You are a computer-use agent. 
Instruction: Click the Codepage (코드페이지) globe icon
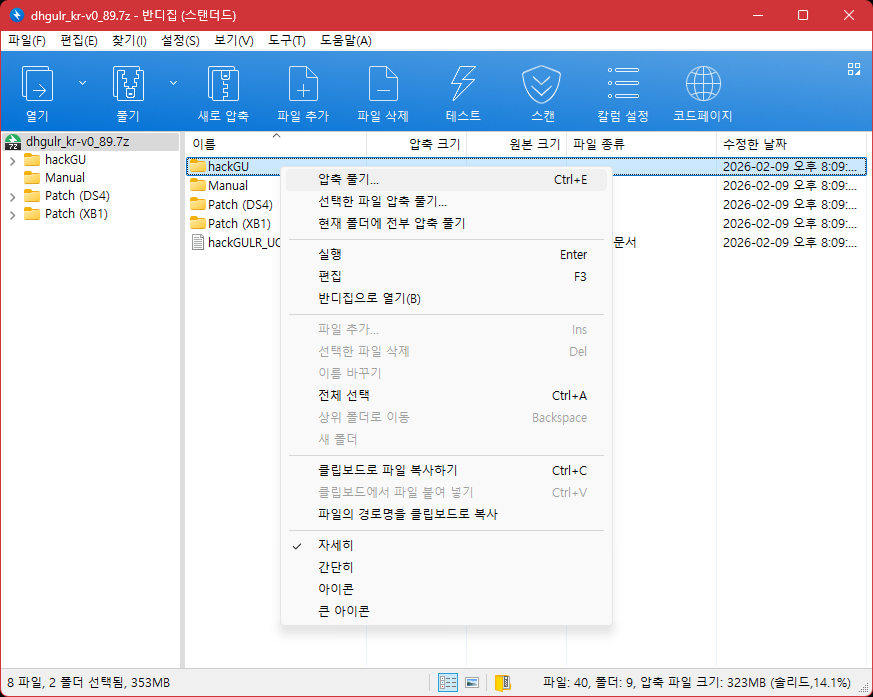(703, 84)
